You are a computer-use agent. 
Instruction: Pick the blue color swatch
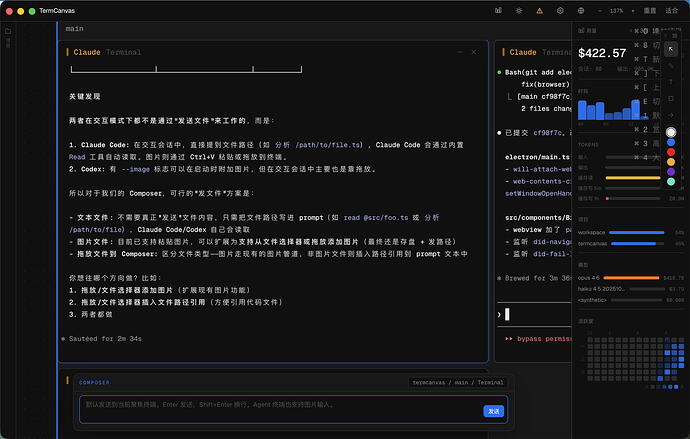pyautogui.click(x=671, y=142)
